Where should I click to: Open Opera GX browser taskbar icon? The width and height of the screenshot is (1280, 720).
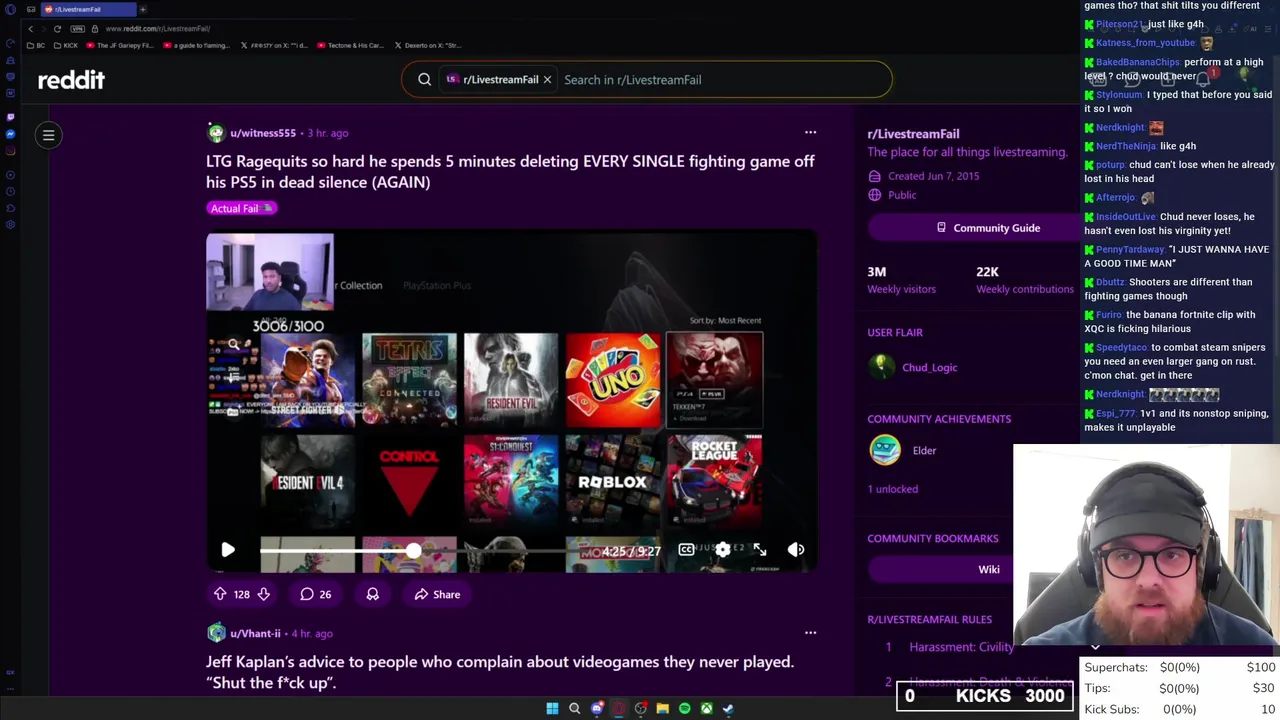click(x=619, y=708)
